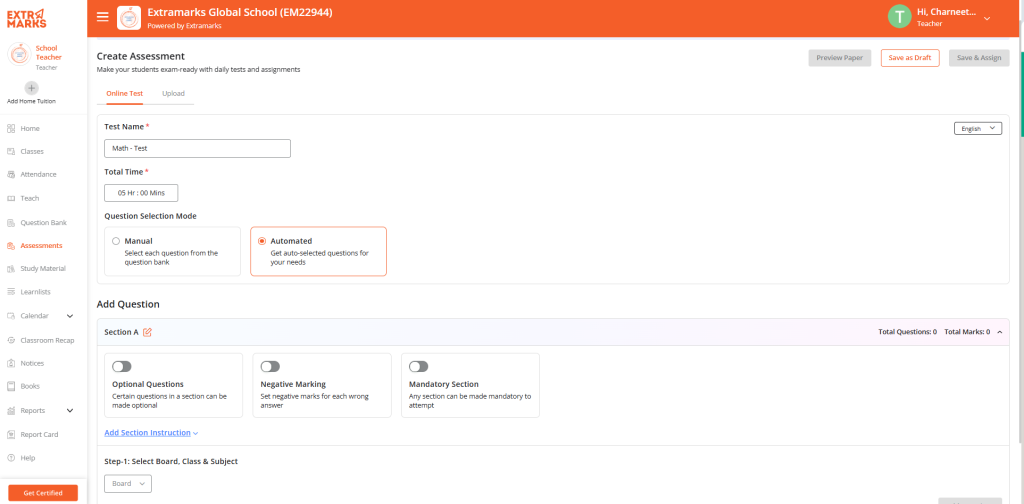
Task: Expand the Calendar submenu chevron
Action: point(70,316)
